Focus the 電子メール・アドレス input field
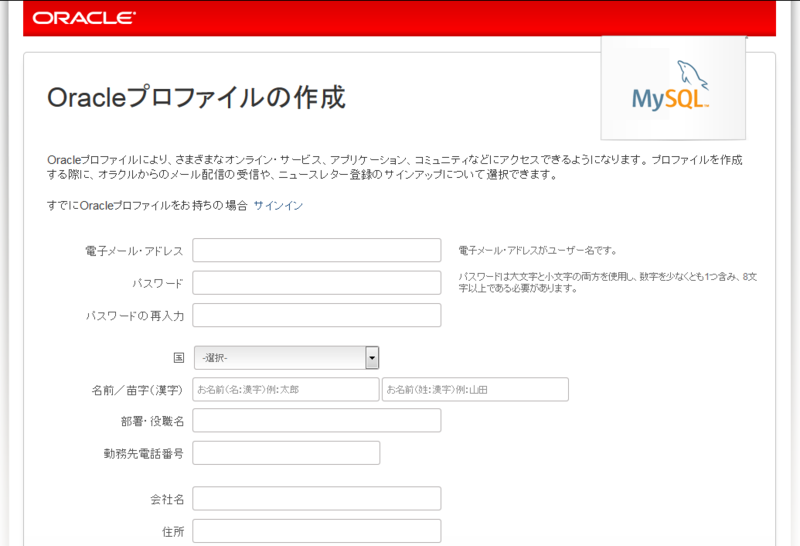Screen dimensions: 800x546 point(317,250)
